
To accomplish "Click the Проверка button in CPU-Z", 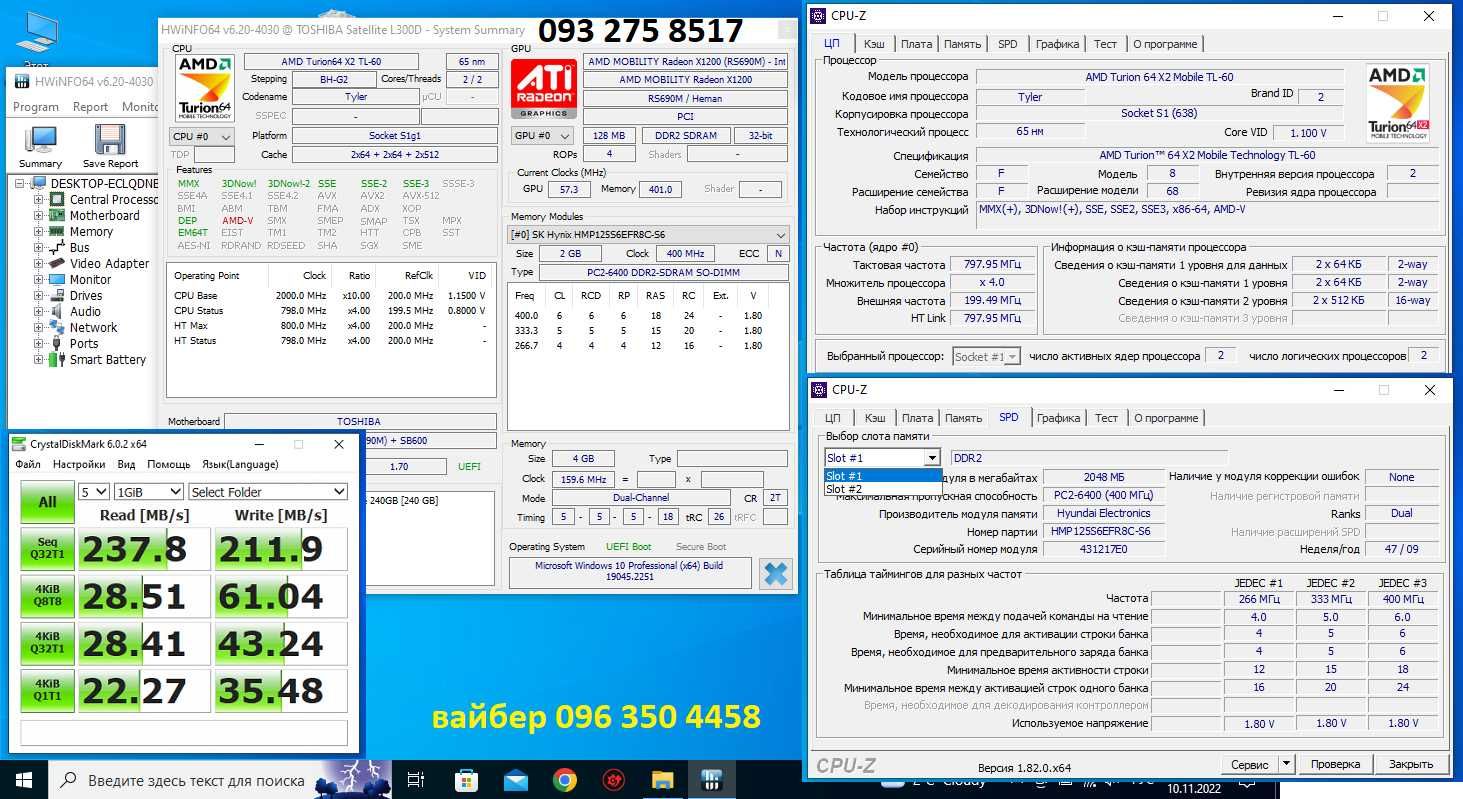I will coord(1335,764).
